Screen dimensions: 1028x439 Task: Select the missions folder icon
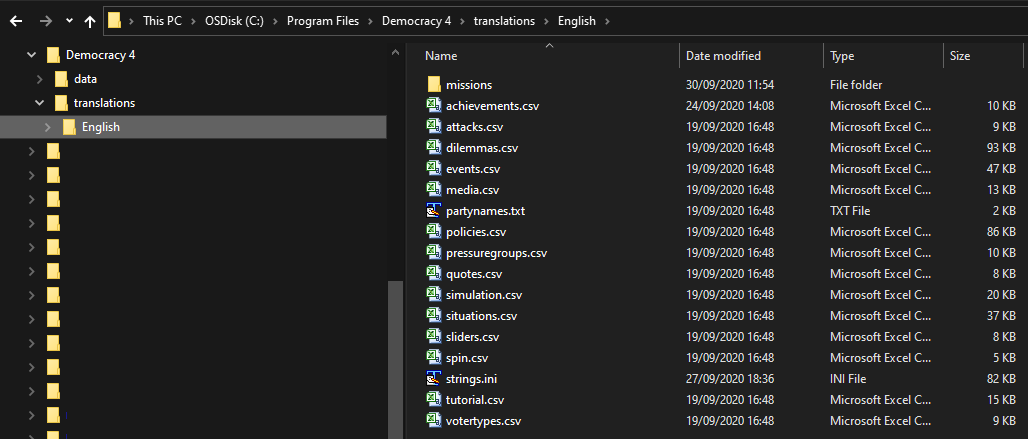point(433,85)
